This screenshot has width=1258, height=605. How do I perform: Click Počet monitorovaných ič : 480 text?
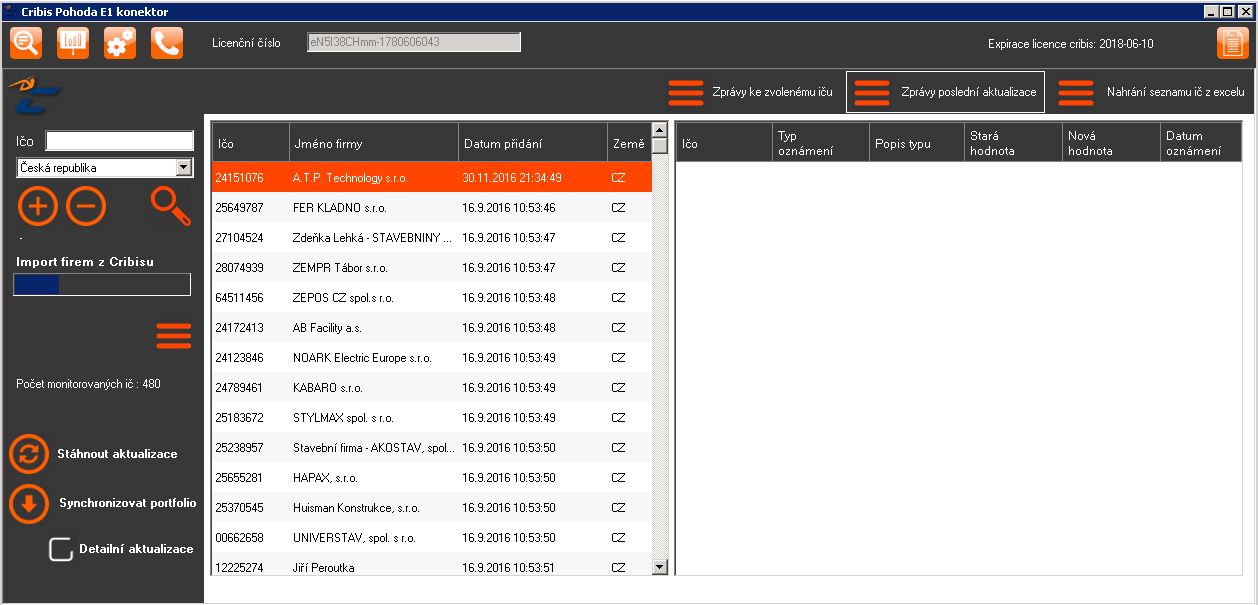[x=88, y=383]
